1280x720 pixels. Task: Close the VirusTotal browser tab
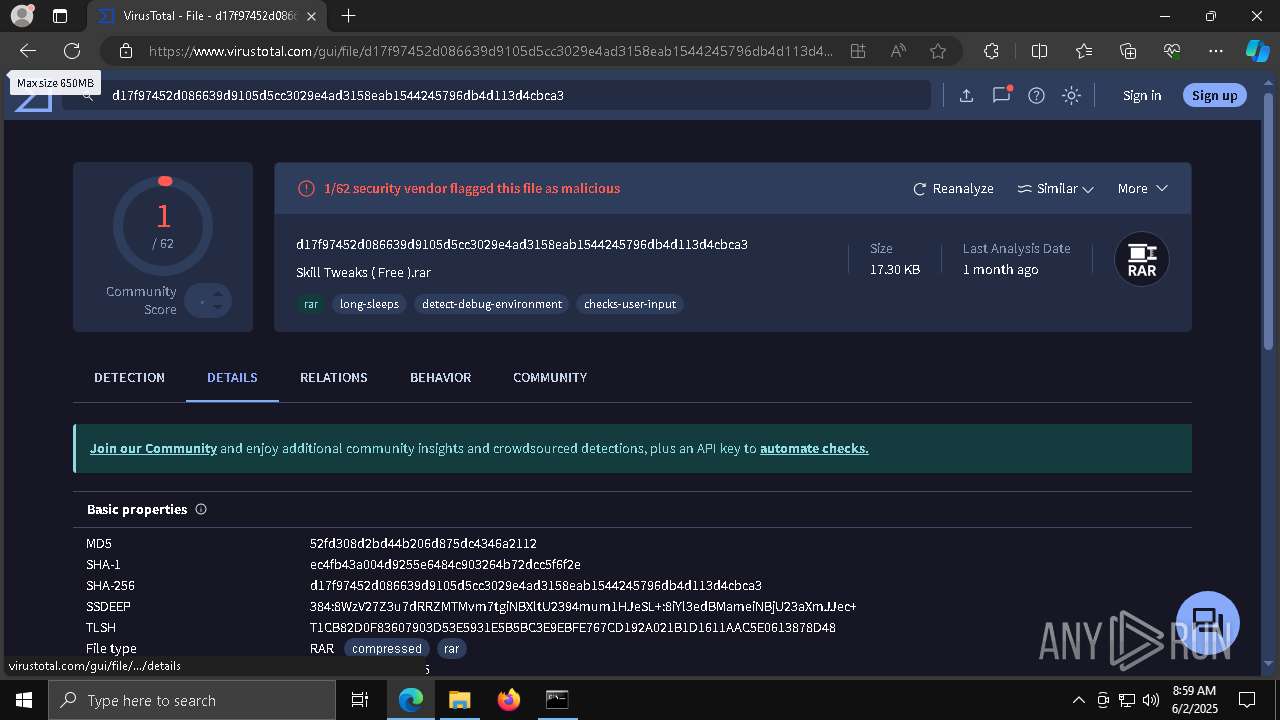tap(311, 16)
